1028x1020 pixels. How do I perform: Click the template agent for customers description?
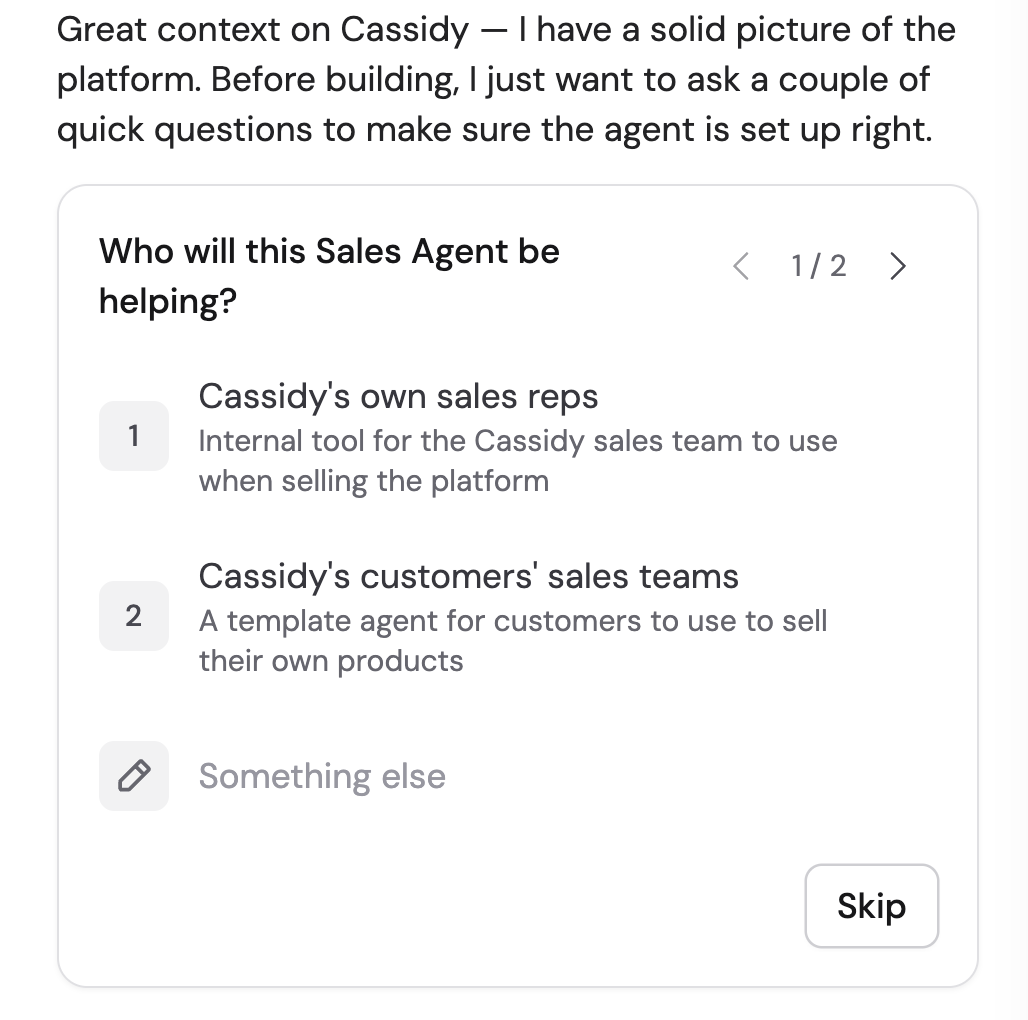pos(514,640)
